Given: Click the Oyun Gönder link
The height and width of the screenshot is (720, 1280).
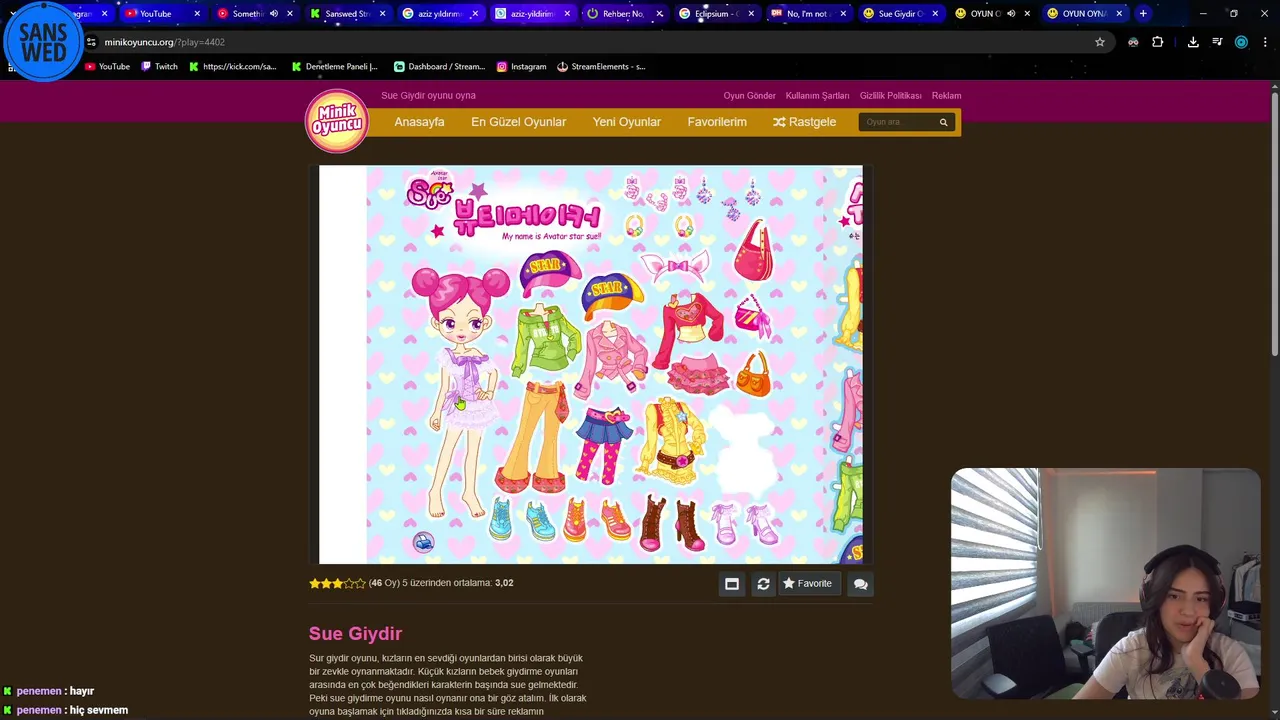Looking at the screenshot, I should click(x=749, y=96).
